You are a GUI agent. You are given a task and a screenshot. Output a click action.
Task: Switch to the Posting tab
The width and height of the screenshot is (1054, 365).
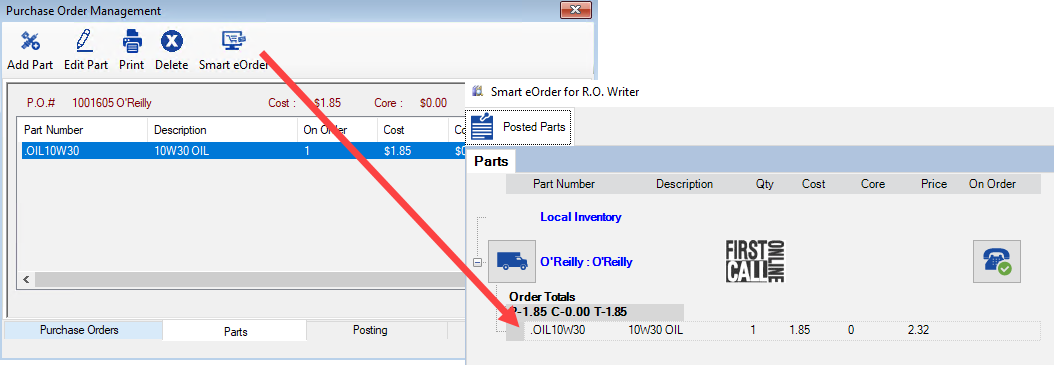click(370, 330)
